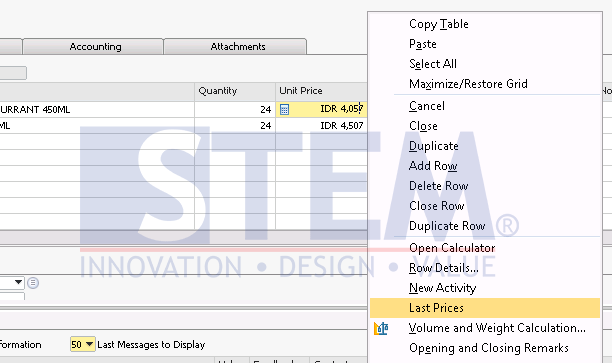The width and height of the screenshot is (612, 363).
Task: Click Close Row menu item
Action: coord(484,206)
